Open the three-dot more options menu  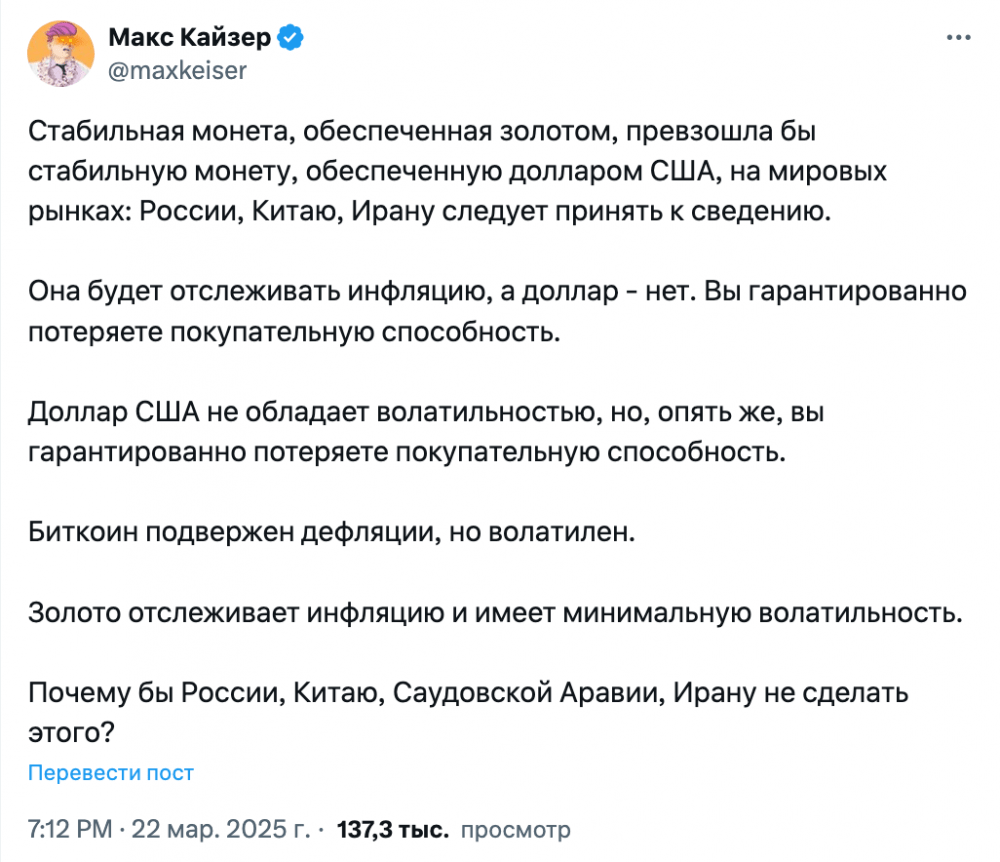coord(958,38)
